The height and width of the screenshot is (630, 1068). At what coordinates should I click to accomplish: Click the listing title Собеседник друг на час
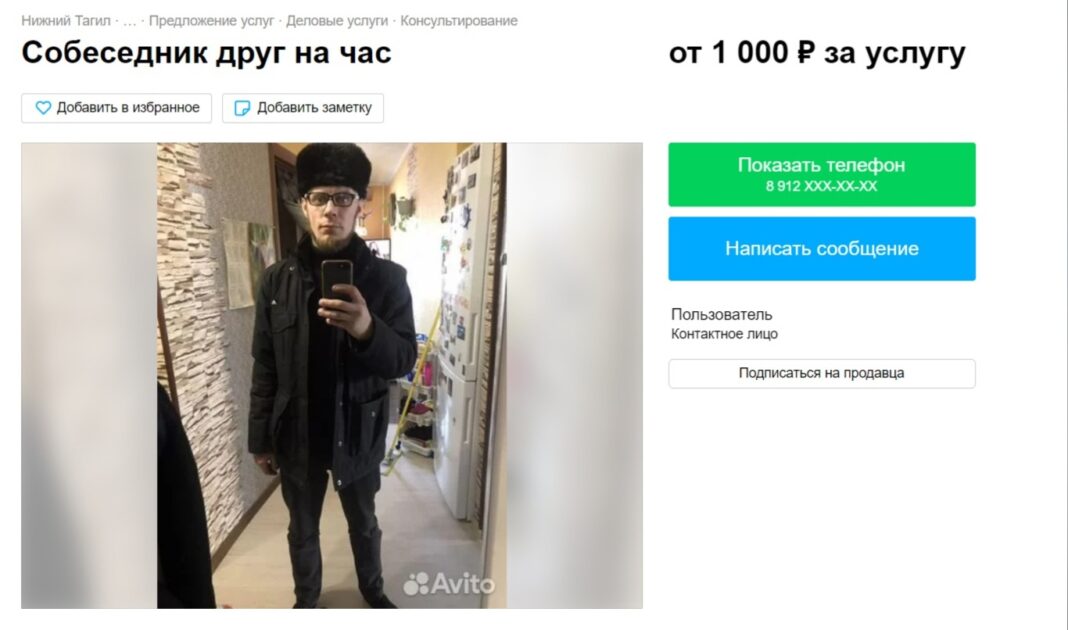click(x=206, y=53)
